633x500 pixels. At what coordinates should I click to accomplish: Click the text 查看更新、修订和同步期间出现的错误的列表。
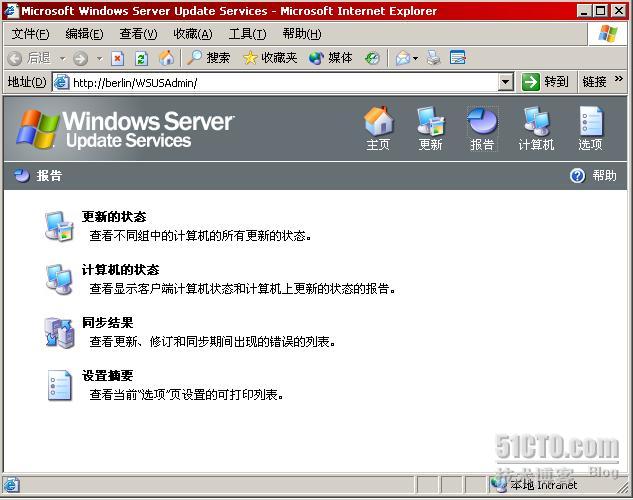tap(212, 342)
